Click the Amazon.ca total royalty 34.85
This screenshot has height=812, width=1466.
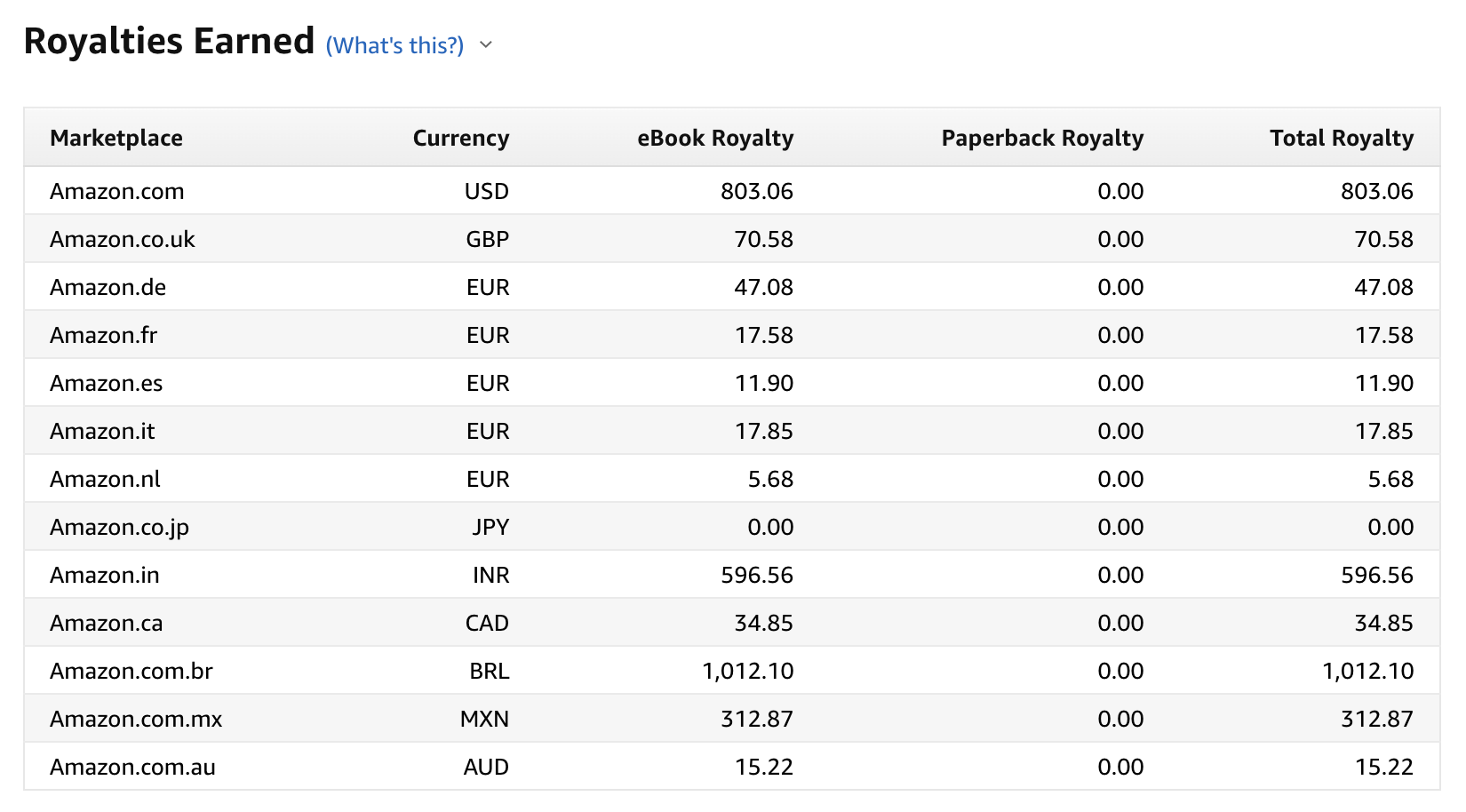click(1383, 623)
